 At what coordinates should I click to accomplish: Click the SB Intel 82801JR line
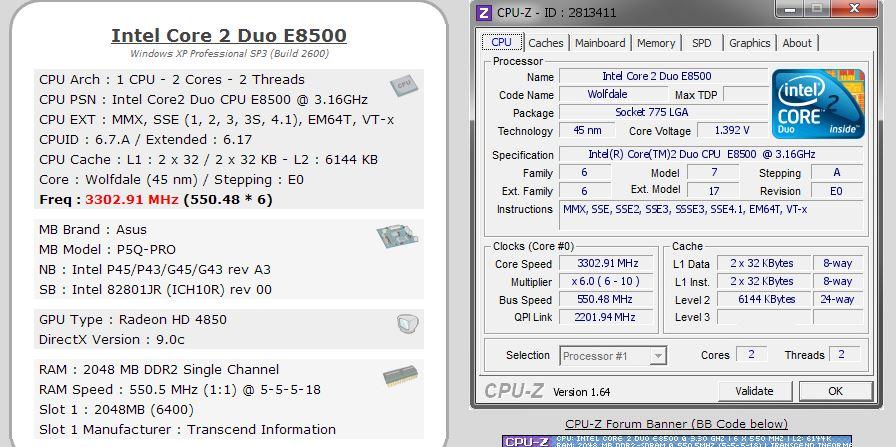point(155,290)
